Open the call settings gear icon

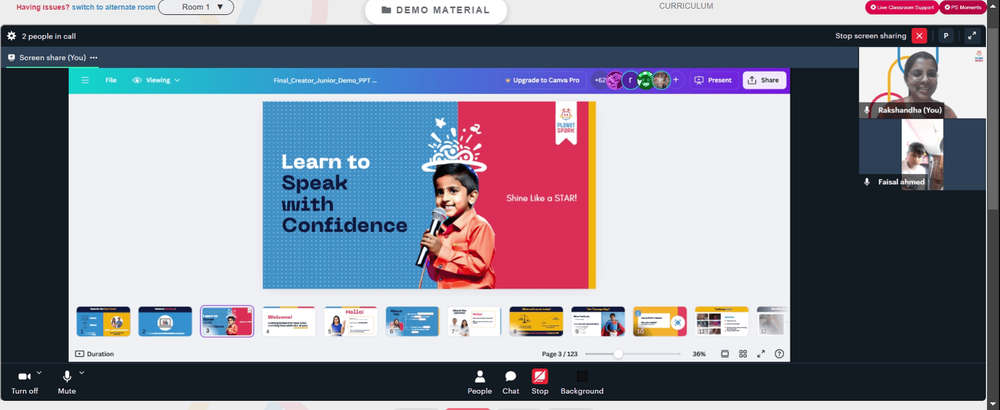click(x=11, y=36)
